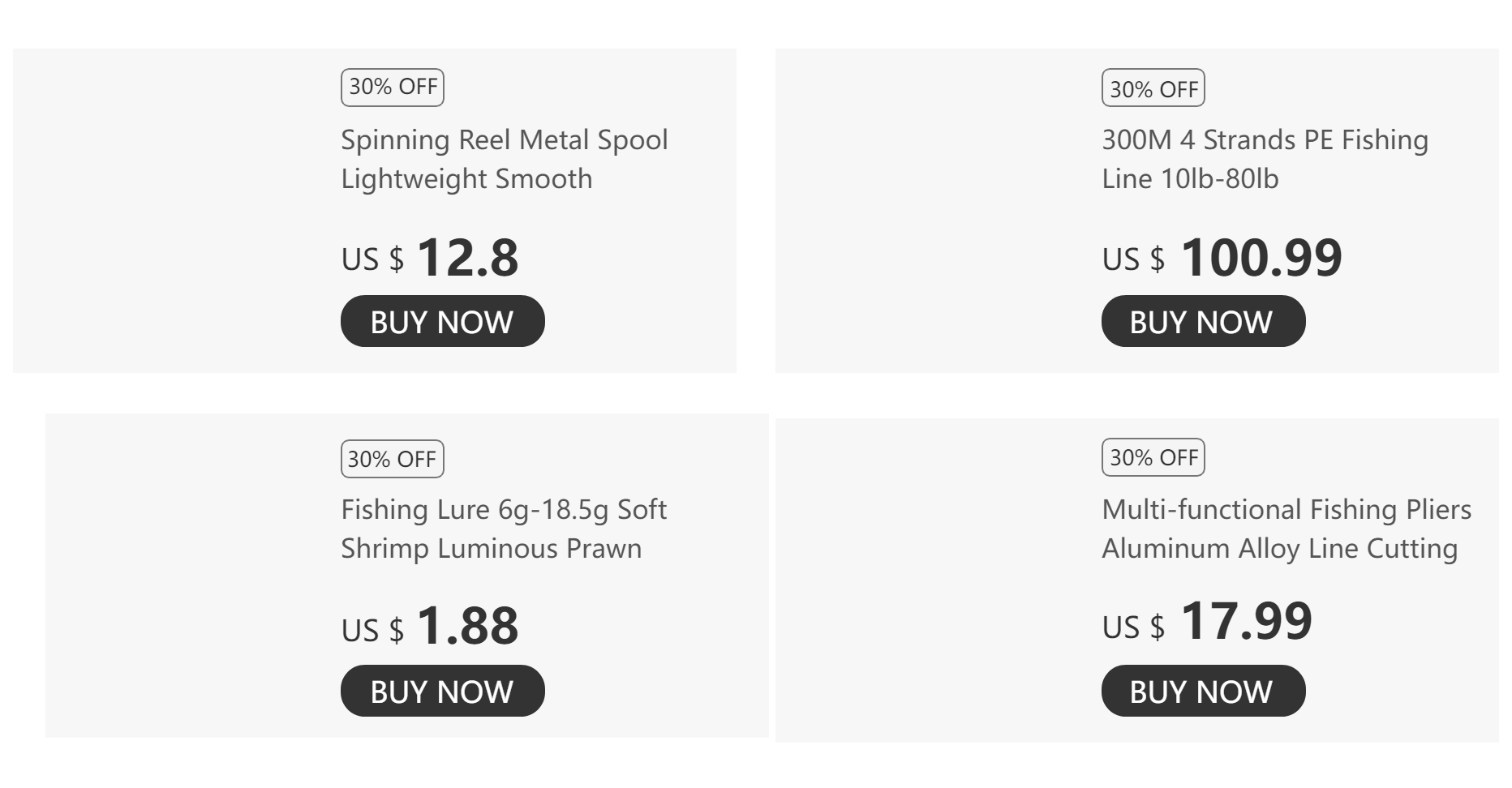1512x788 pixels.
Task: Click BUY NOW for Spinning Reel Metal Spool
Action: coord(442,322)
